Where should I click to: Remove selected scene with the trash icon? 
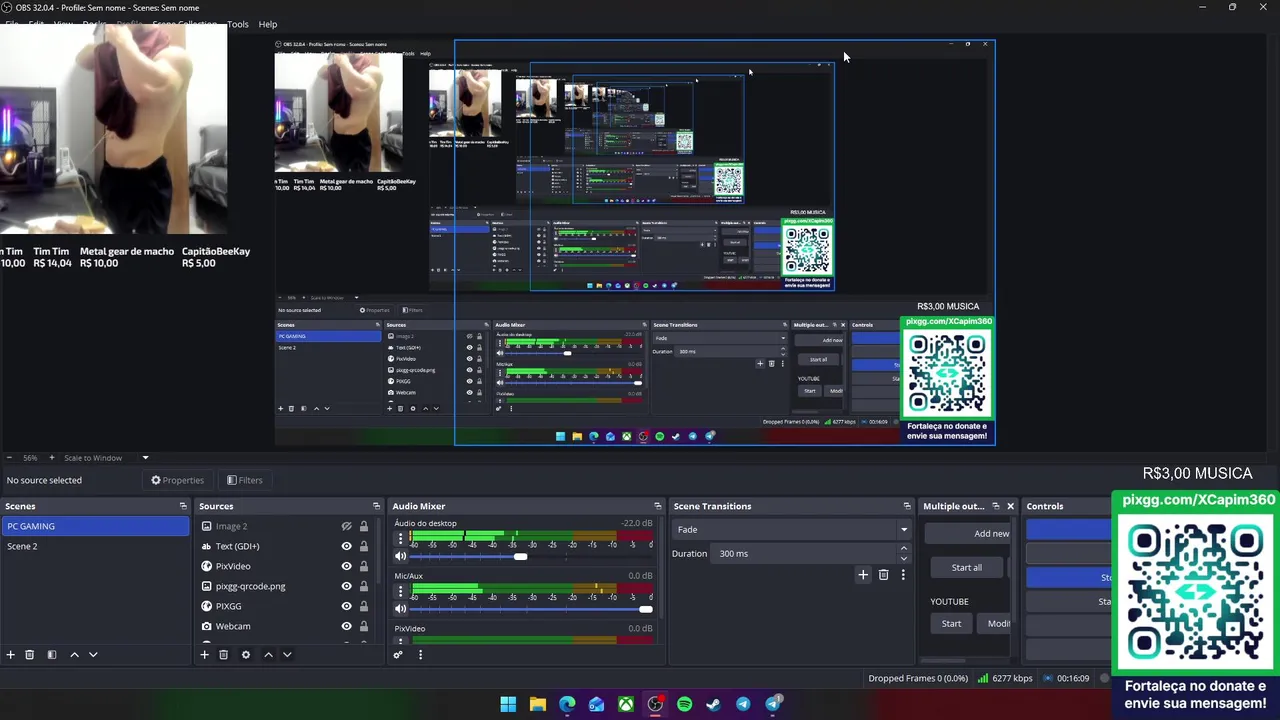pyautogui.click(x=30, y=654)
